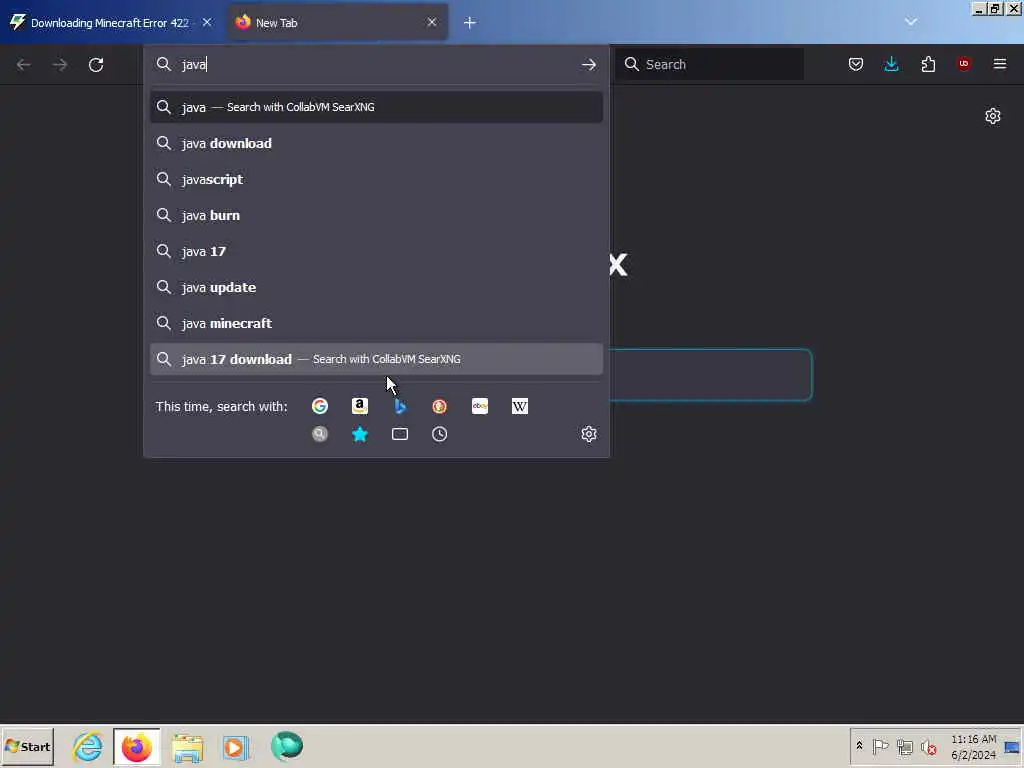This screenshot has width=1024, height=768.
Task: Open the green globe taskbar app
Action: tap(287, 746)
